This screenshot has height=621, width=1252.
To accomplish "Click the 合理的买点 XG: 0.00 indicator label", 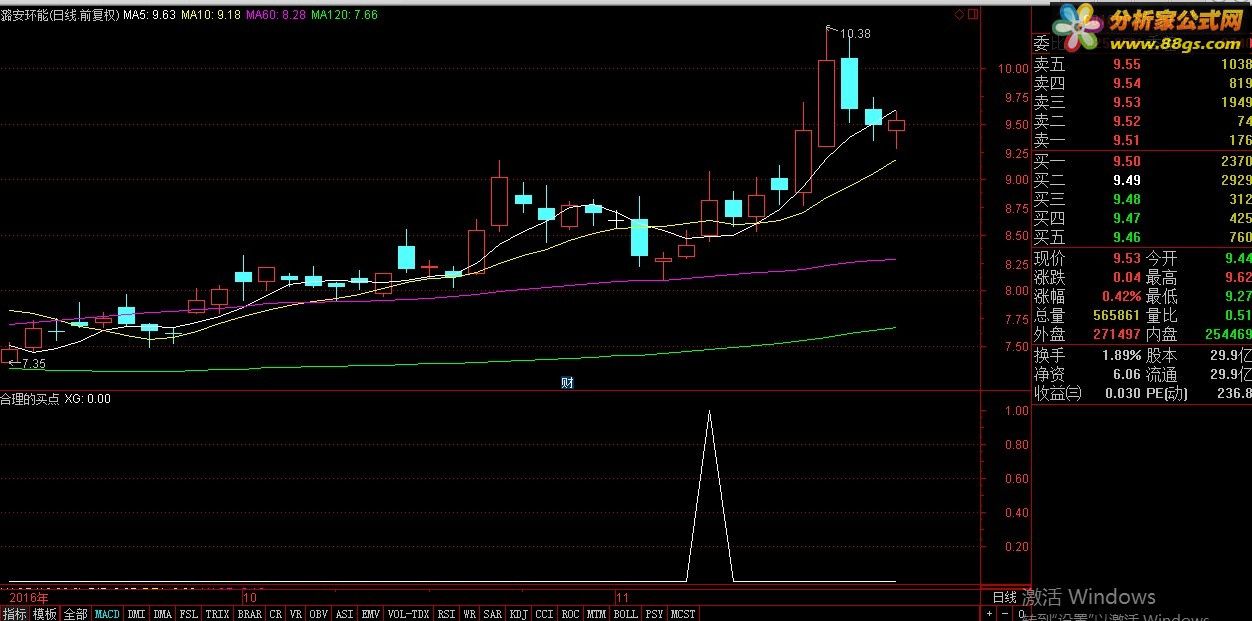I will click(x=56, y=398).
